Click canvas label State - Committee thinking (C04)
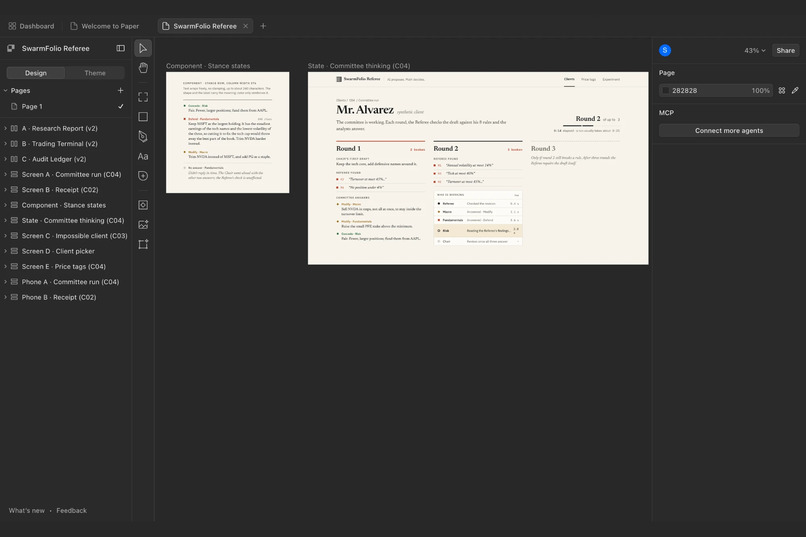 (x=359, y=66)
